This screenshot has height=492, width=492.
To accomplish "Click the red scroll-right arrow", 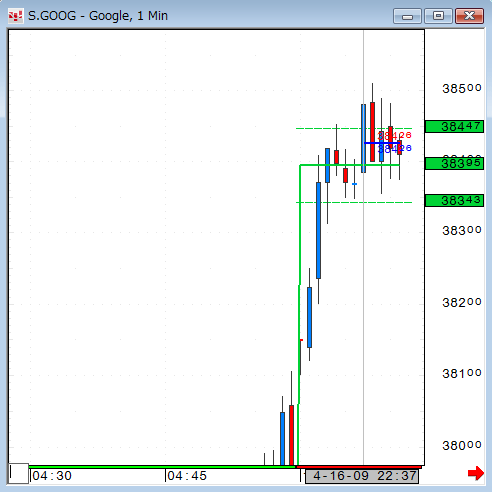I will 476,473.
